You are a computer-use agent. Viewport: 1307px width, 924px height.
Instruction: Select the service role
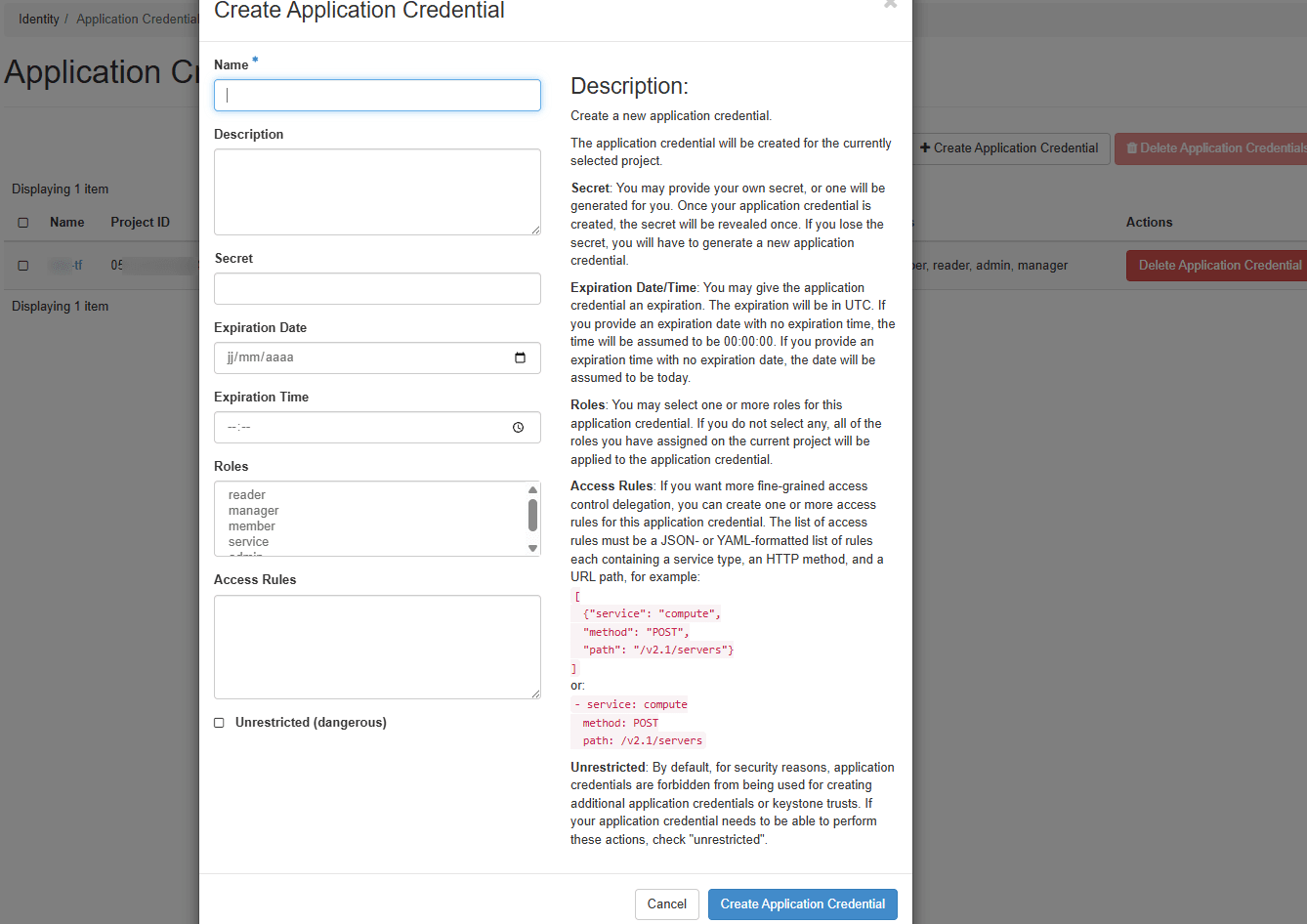[249, 542]
